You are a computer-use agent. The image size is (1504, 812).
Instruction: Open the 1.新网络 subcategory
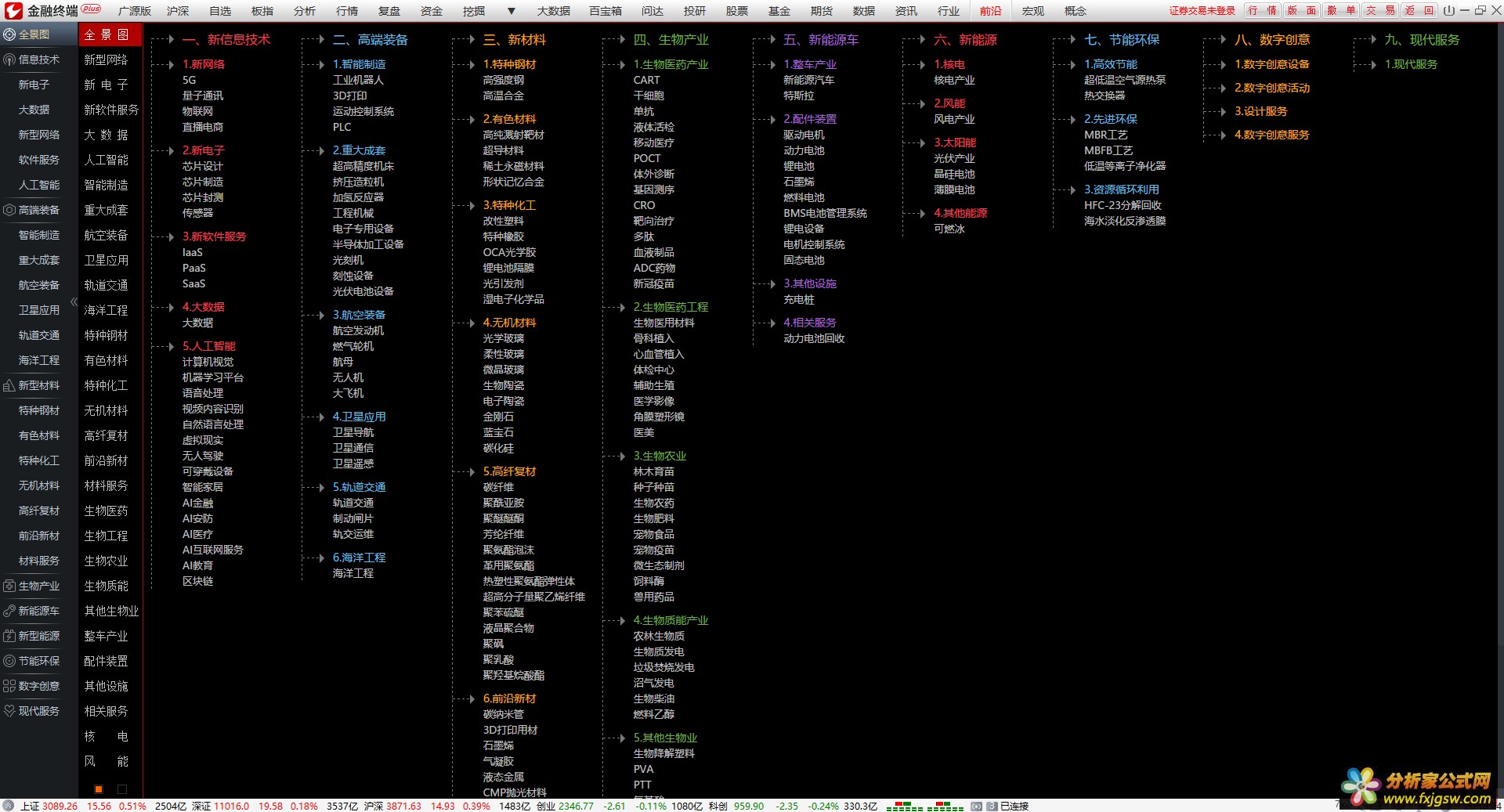tap(204, 64)
